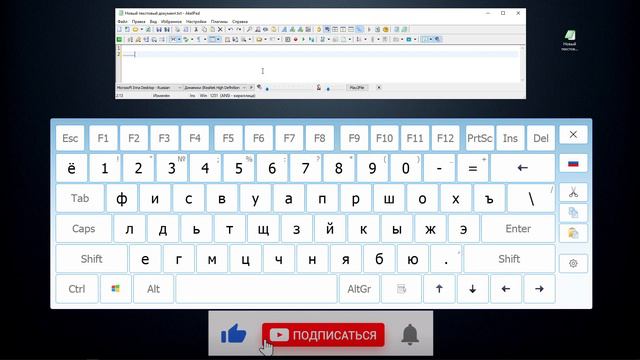
Task: Open the Настройки menu in AkelPad
Action: click(x=196, y=21)
